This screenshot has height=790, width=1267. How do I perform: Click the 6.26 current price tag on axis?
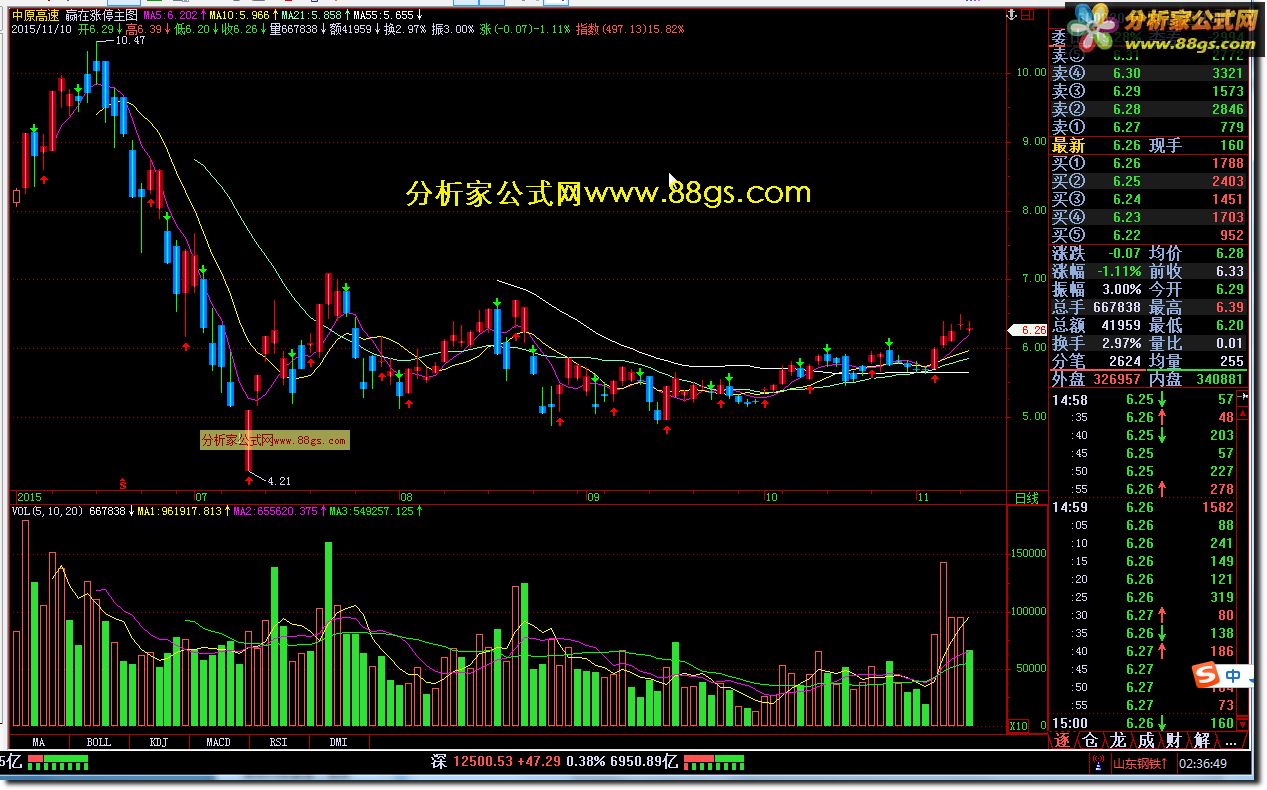1027,329
